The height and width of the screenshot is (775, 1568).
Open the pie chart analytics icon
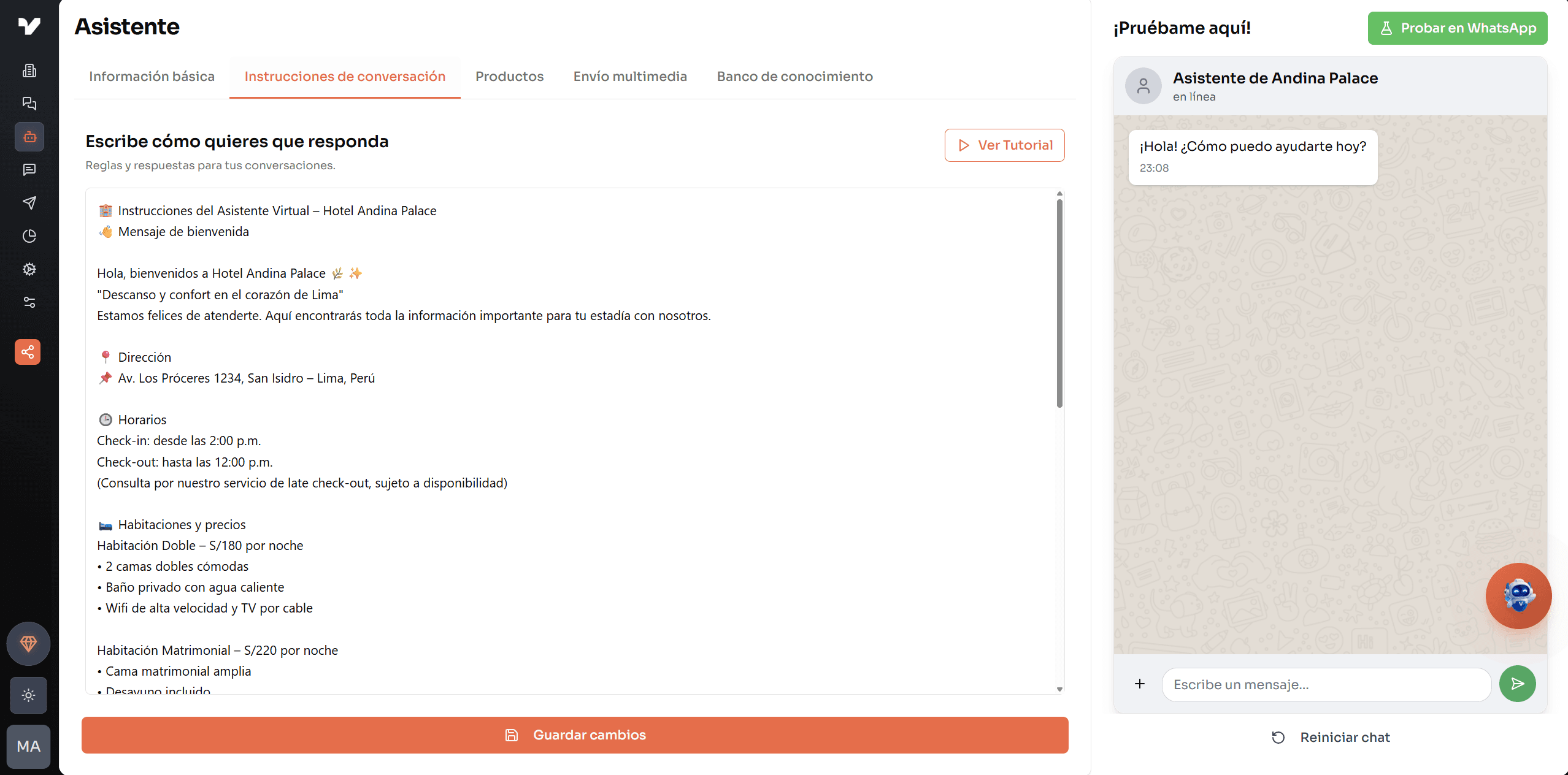click(x=29, y=236)
